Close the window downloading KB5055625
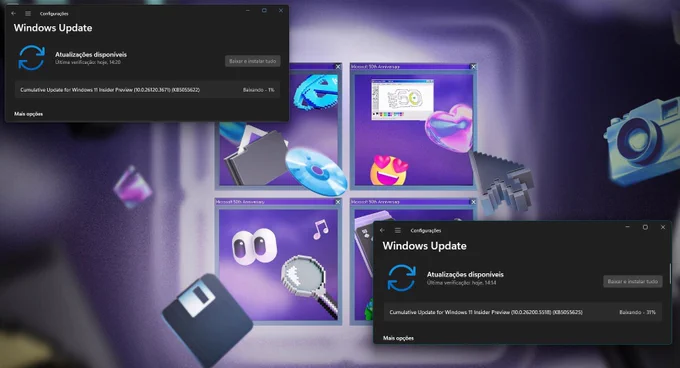 click(x=663, y=227)
